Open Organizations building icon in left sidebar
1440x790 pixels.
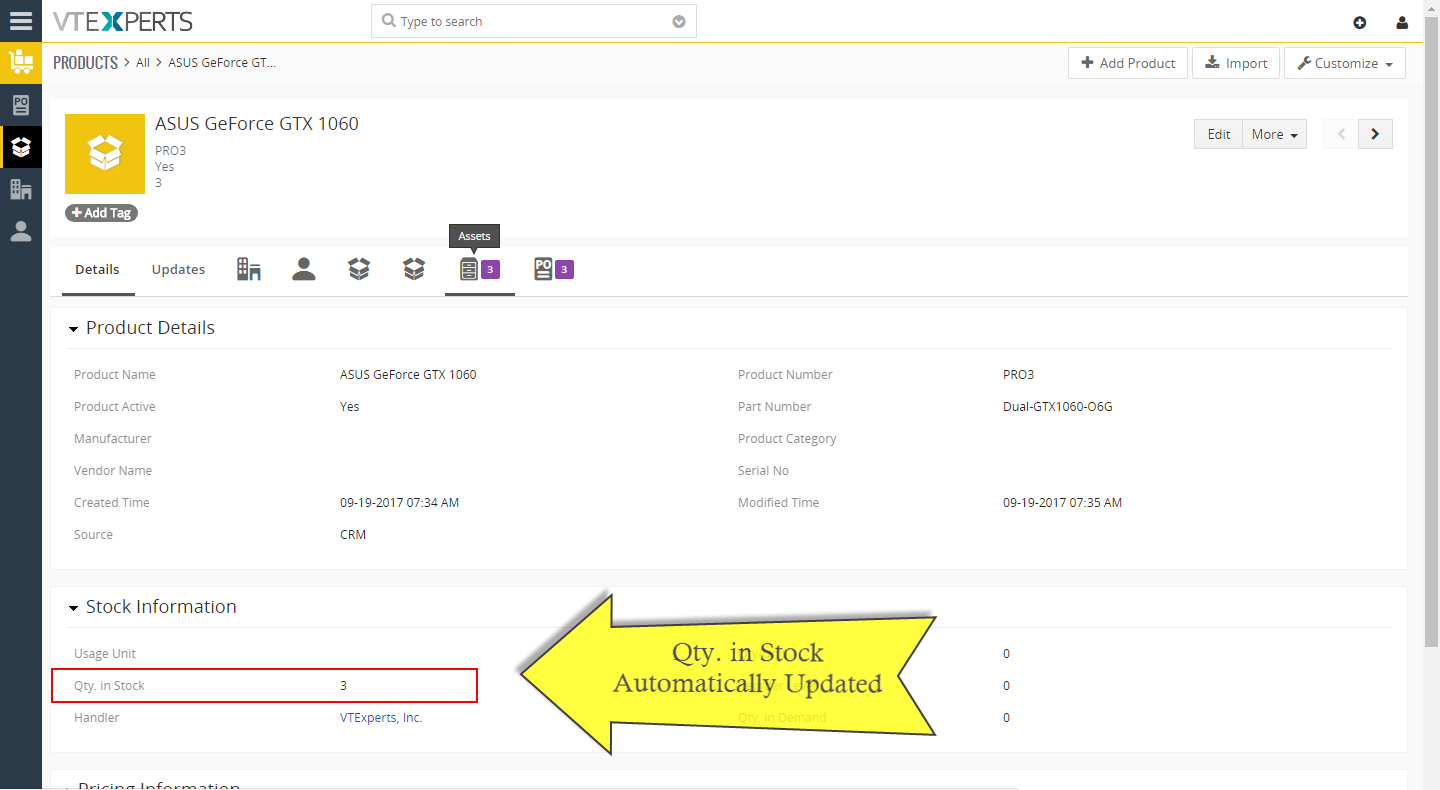21,189
